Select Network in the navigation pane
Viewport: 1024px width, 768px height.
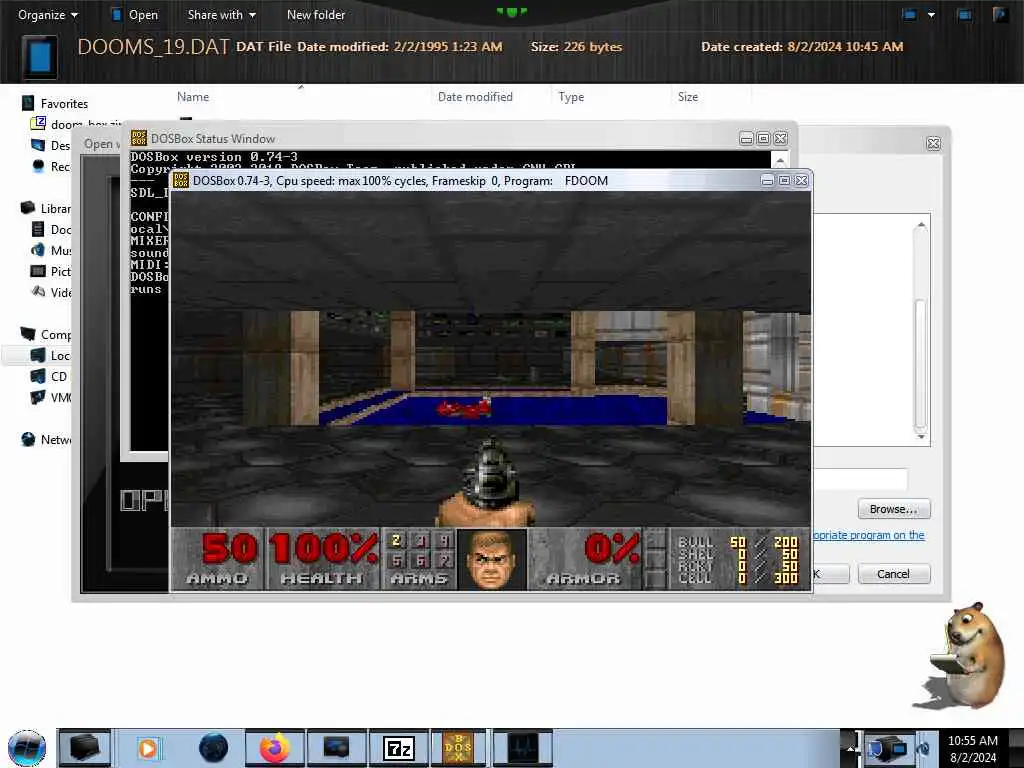point(46,440)
